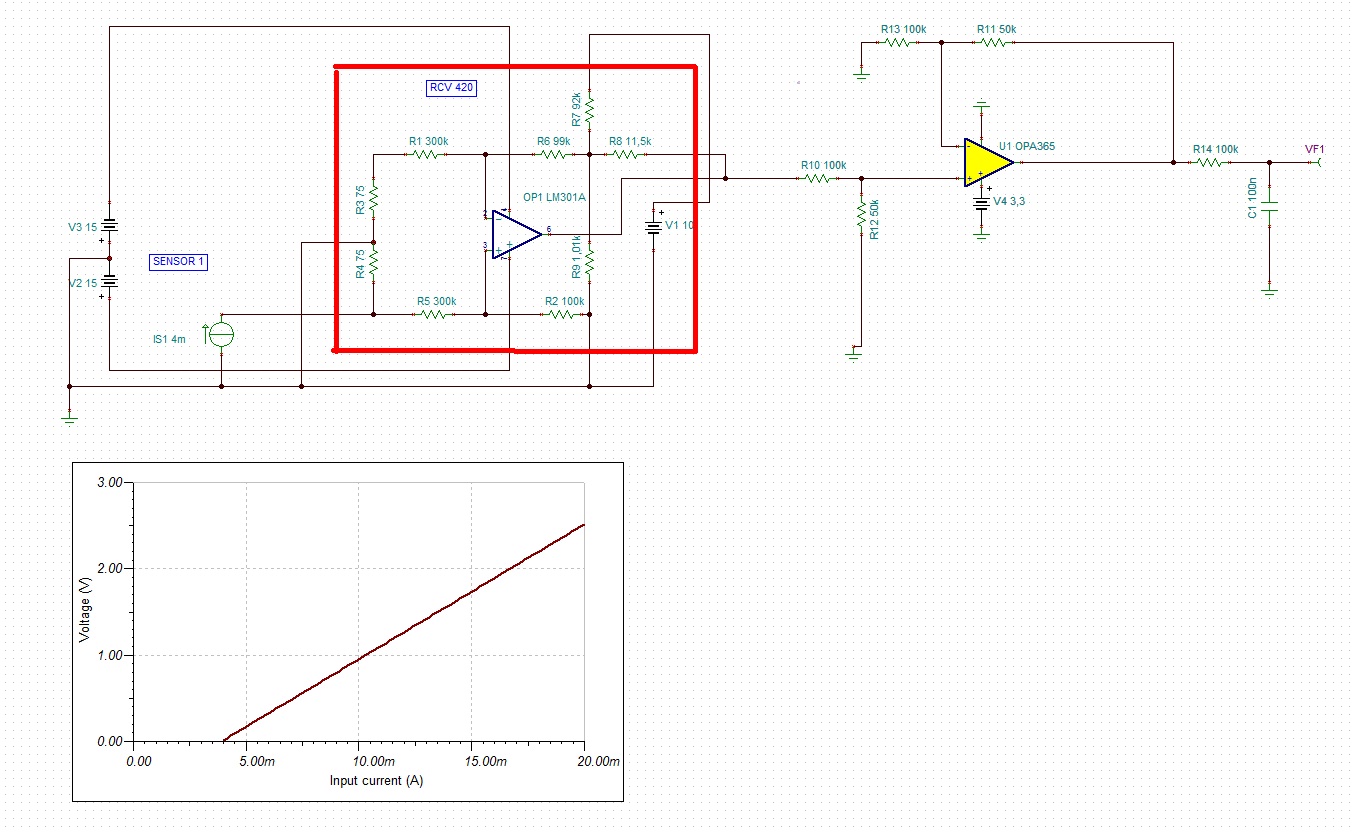Click the IS1 4m current source symbol
1353x833 pixels.
coord(221,334)
